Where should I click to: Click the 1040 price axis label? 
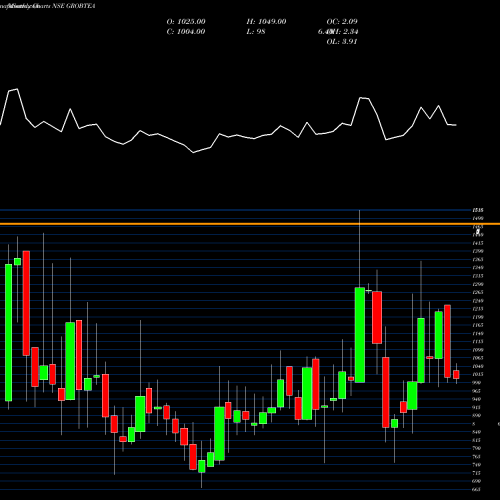pyautogui.click(x=477, y=366)
